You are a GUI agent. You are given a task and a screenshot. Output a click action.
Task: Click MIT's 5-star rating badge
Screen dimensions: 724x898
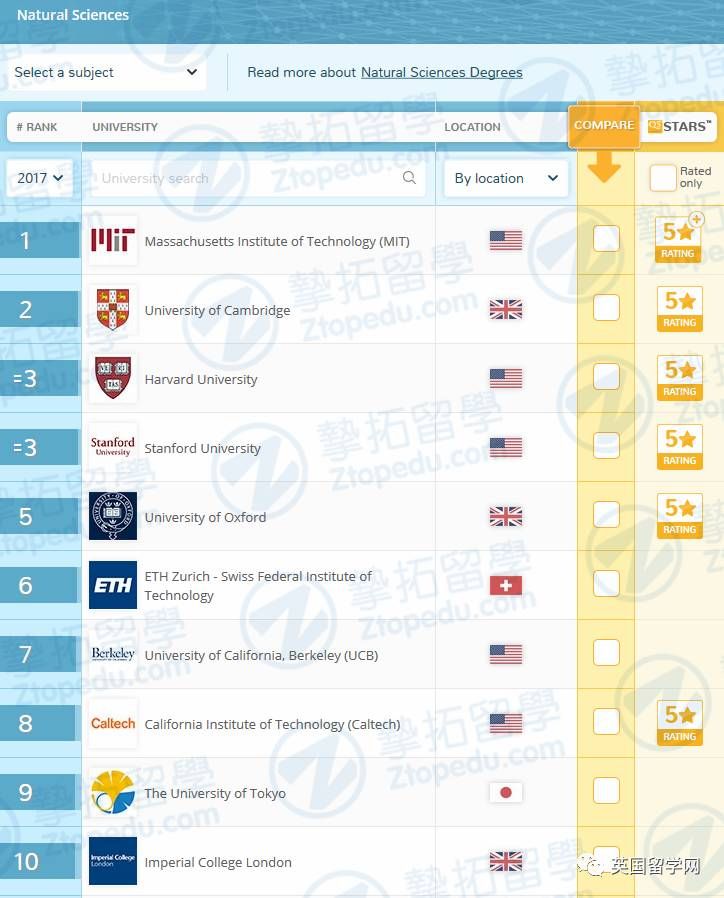679,240
